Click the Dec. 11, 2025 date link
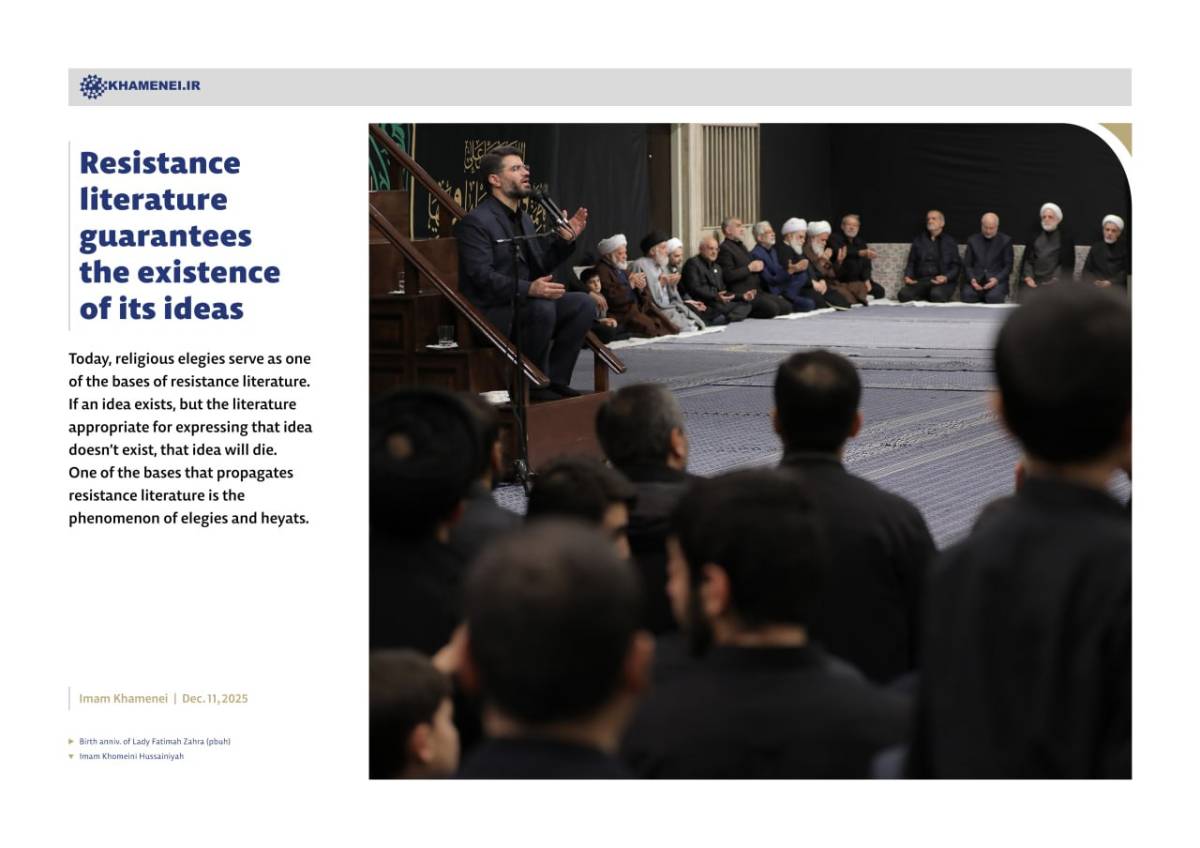Viewport: 1200px width, 848px height. pyautogui.click(x=215, y=698)
